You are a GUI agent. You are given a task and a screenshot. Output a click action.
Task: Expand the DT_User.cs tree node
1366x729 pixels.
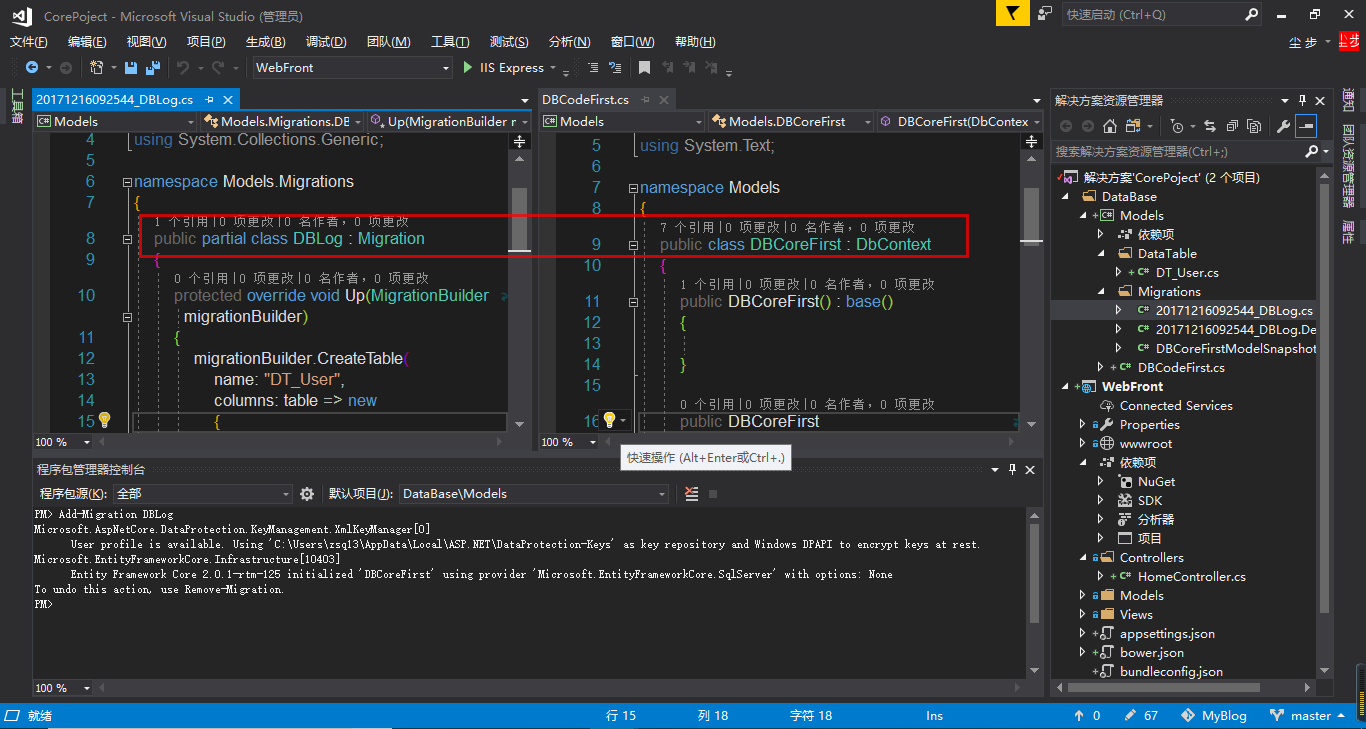pos(1119,272)
